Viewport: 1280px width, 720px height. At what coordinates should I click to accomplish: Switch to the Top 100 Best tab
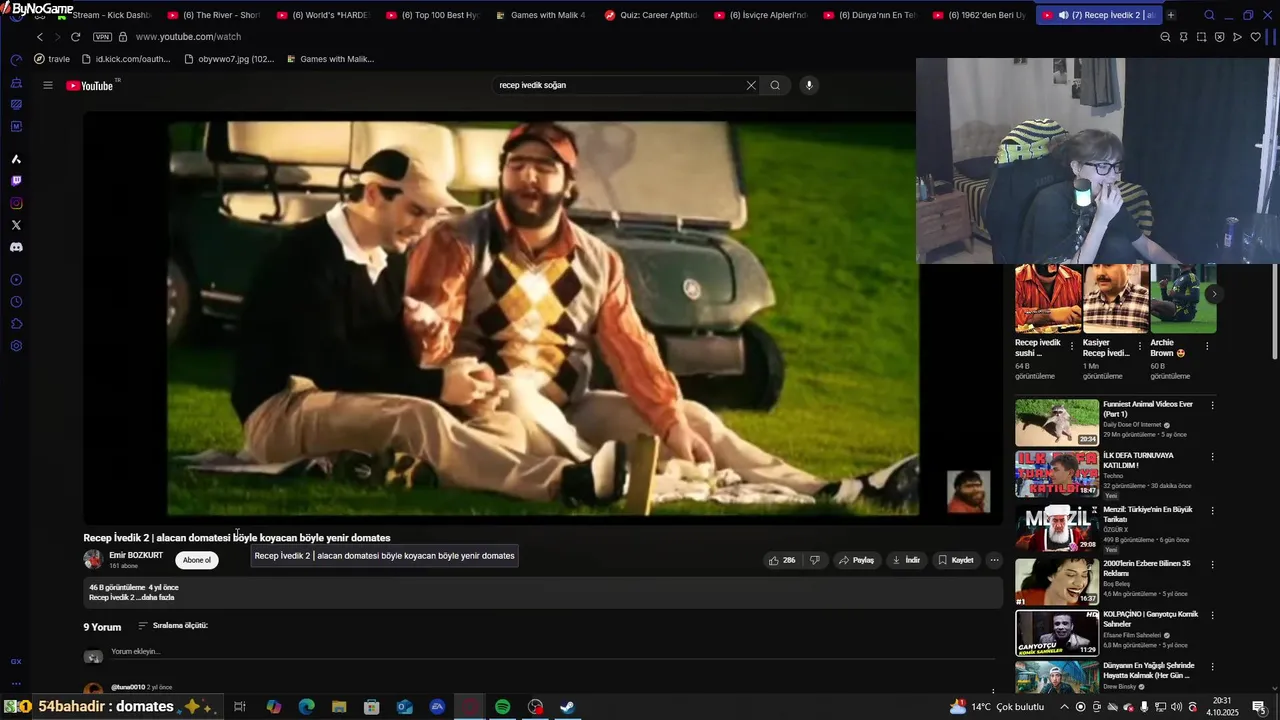pos(432,15)
